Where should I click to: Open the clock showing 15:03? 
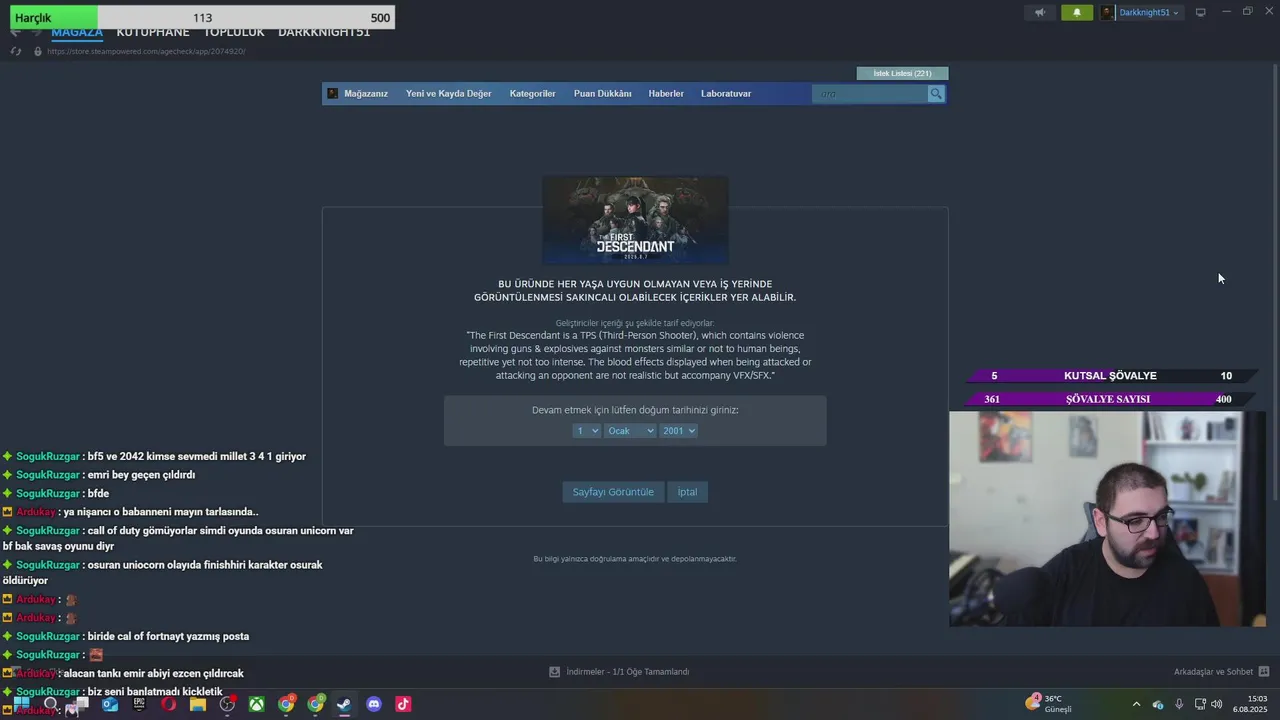[x=1250, y=704]
